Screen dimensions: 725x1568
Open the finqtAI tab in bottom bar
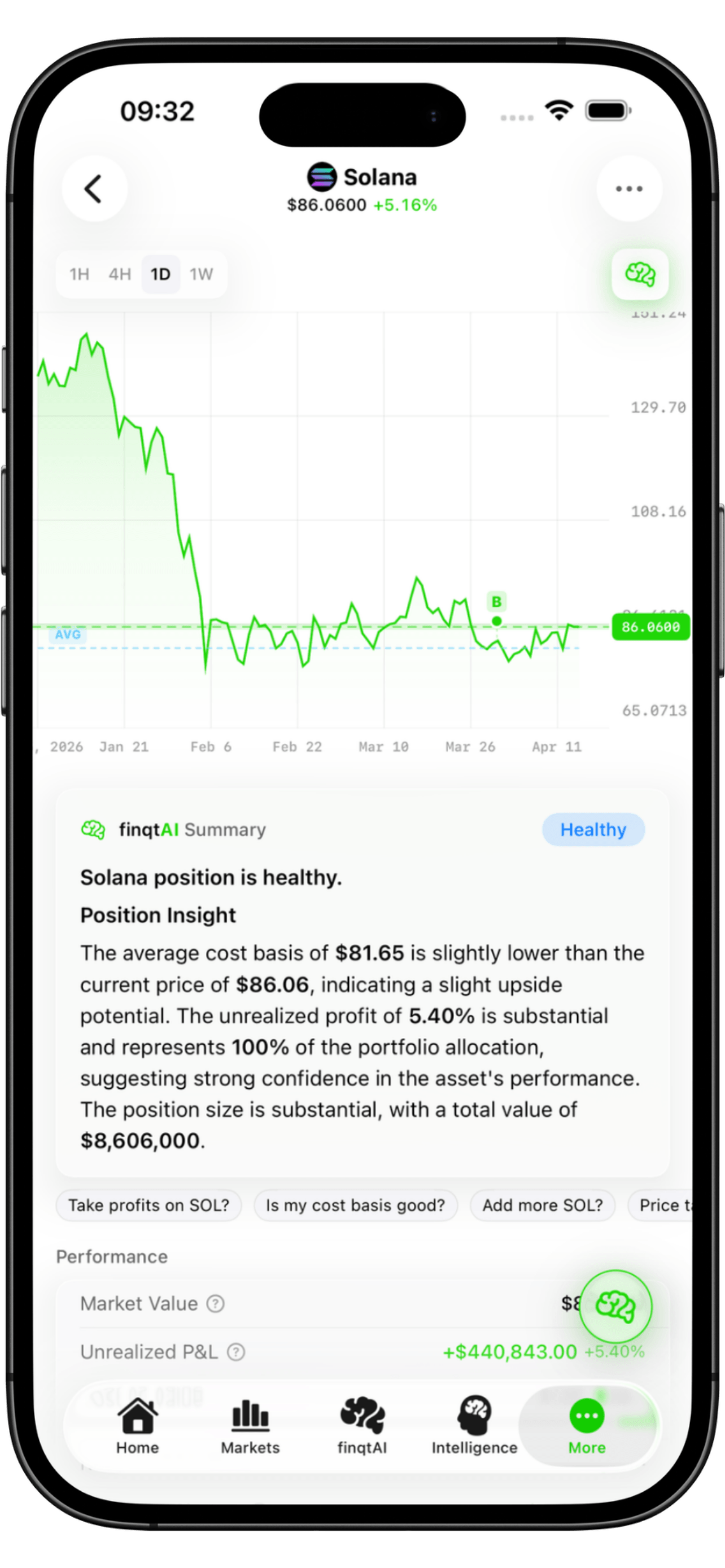click(x=362, y=1426)
